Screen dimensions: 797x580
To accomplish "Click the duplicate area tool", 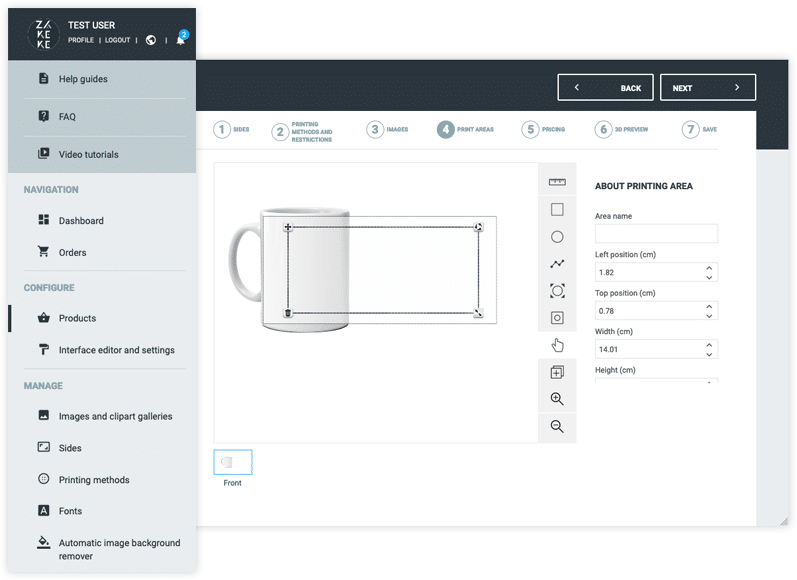I will click(557, 372).
